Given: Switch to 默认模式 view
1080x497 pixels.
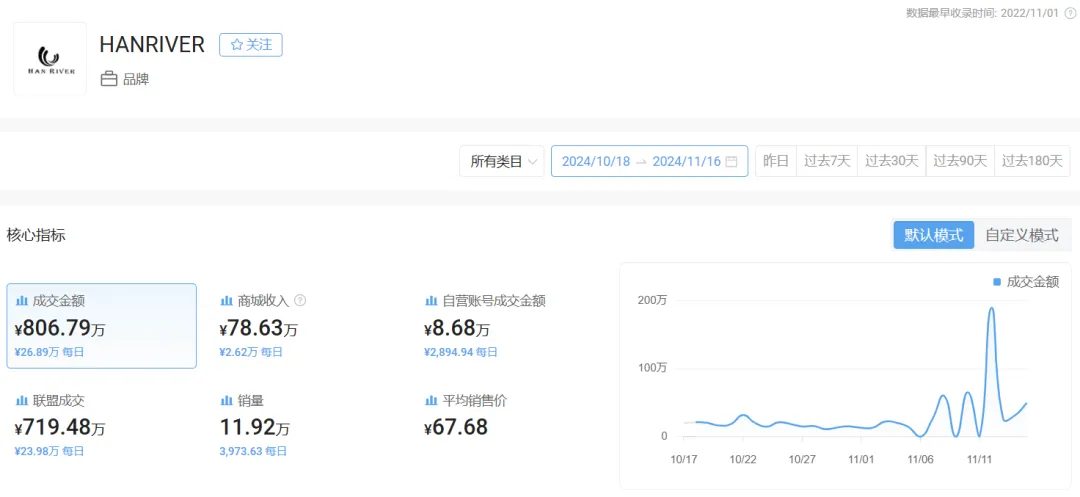Looking at the screenshot, I should pyautogui.click(x=933, y=235).
